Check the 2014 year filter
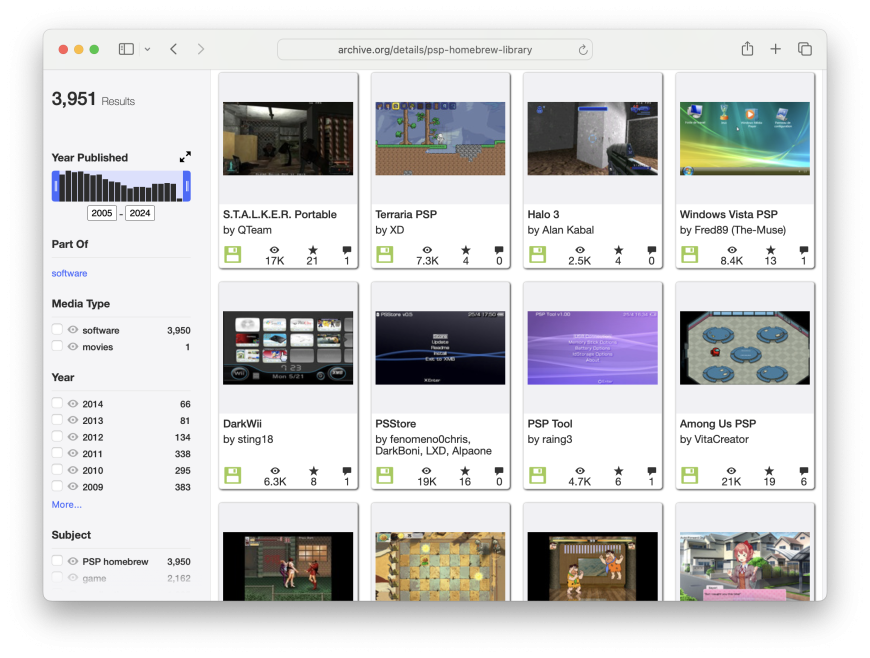The width and height of the screenshot is (870, 658). point(57,403)
